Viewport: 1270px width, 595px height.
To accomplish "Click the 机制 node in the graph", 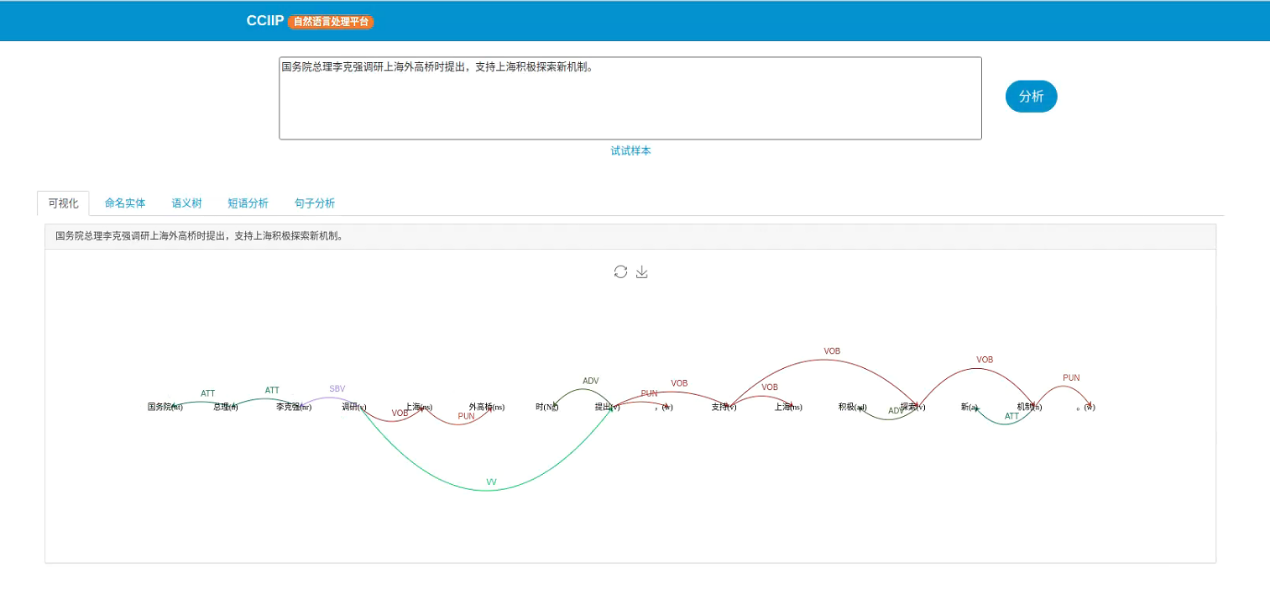I will [1029, 407].
